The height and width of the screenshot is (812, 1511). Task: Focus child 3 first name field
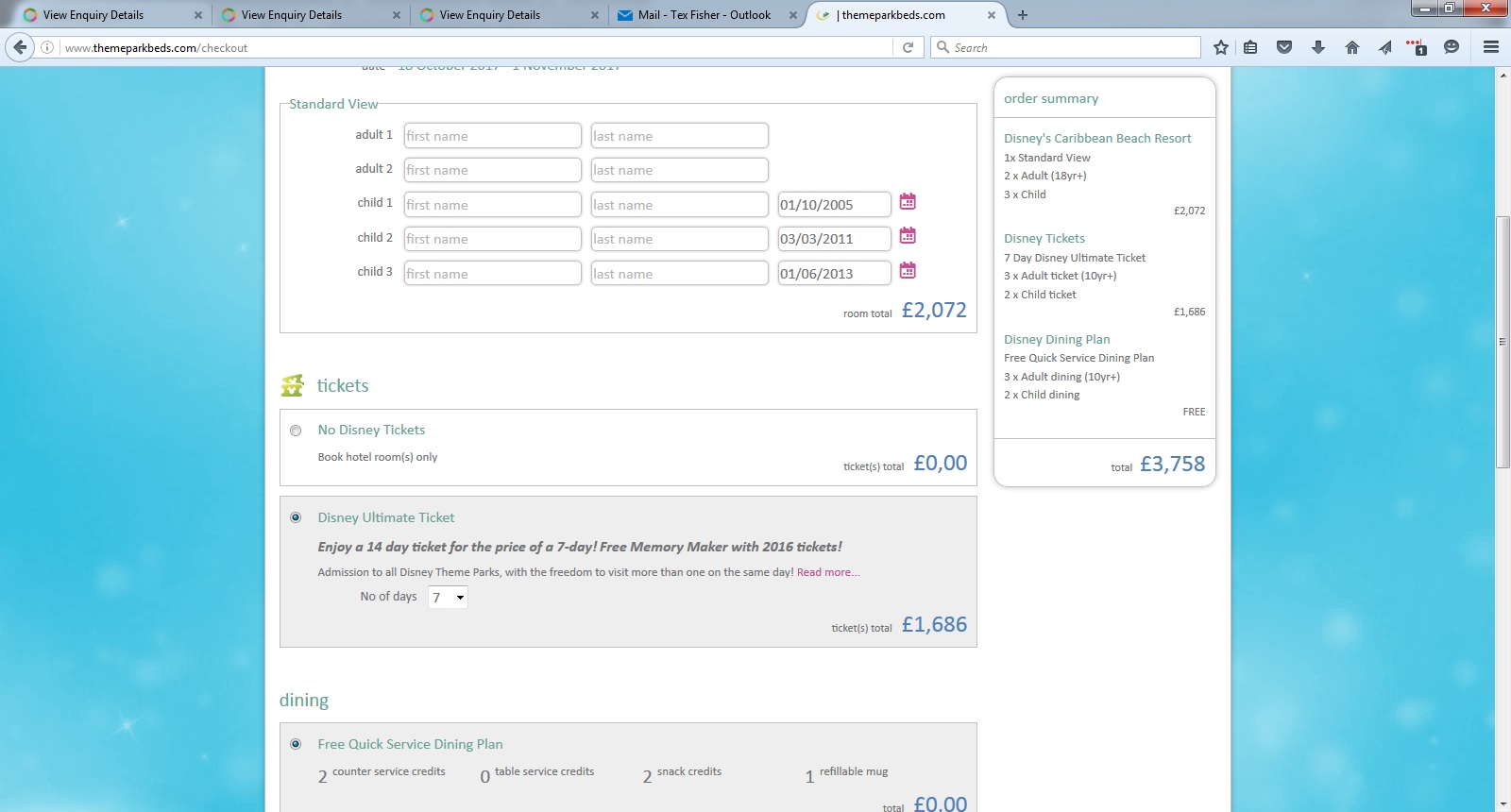(x=492, y=274)
